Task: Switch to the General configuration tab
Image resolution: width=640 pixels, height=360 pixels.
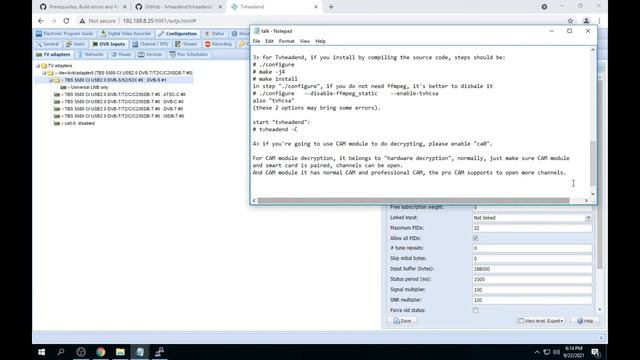Action: pyautogui.click(x=48, y=44)
